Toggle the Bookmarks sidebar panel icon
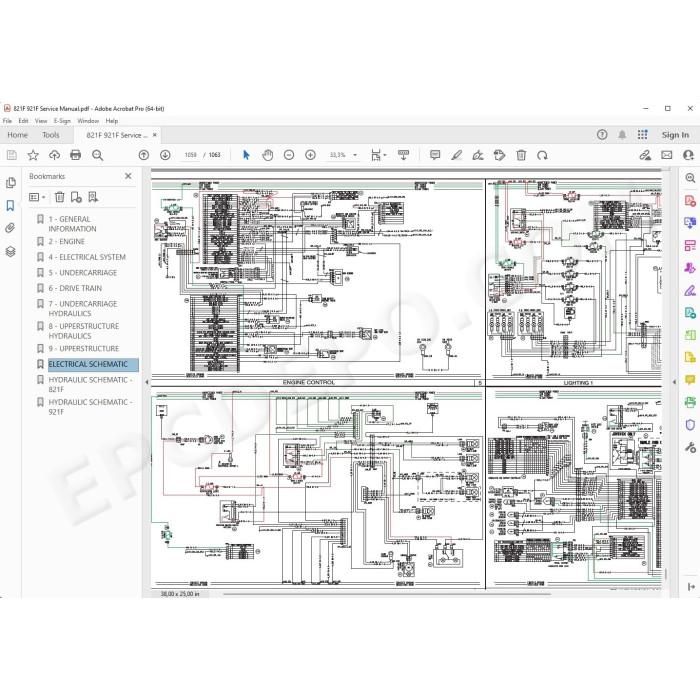 pos(10,205)
